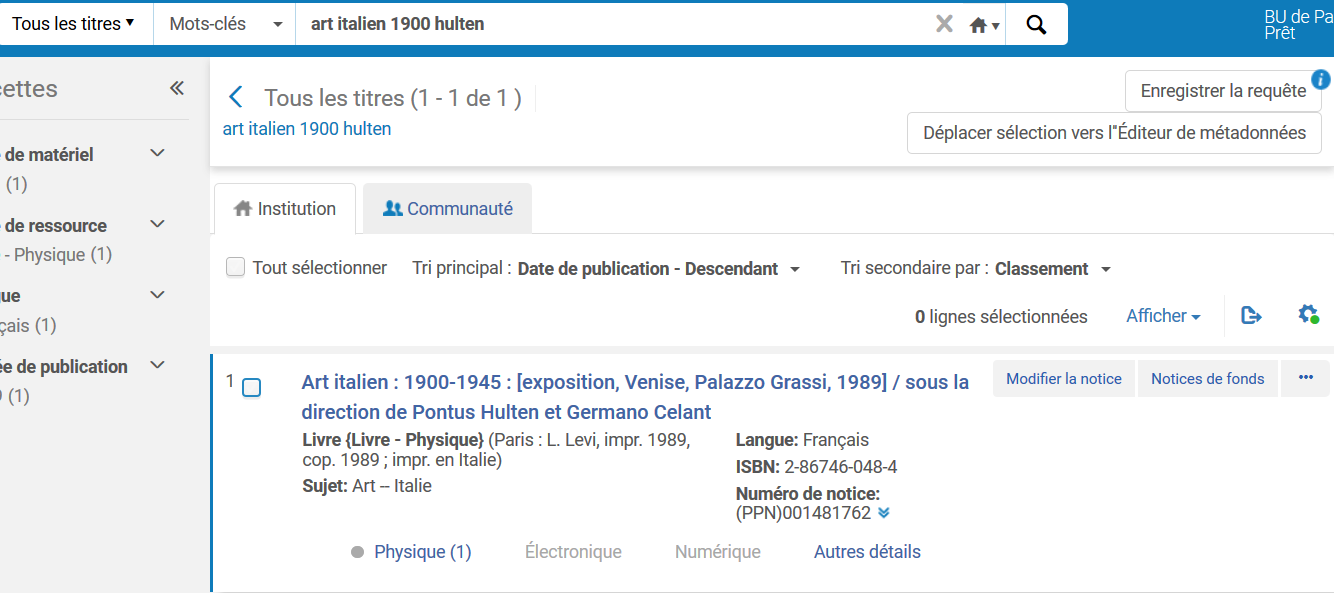The height and width of the screenshot is (593, 1334).
Task: Check the Tout sélectionner checkbox
Action: pos(236,267)
